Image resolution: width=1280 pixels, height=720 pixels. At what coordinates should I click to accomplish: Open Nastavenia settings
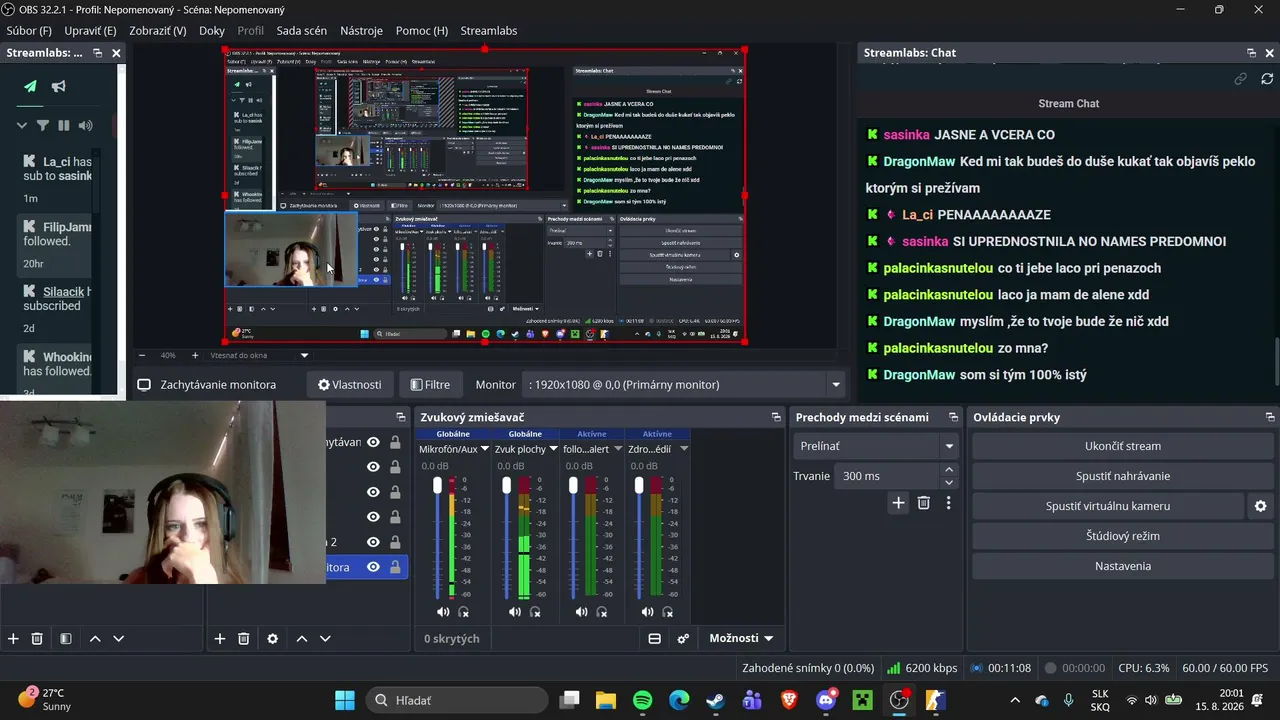pos(1123,566)
